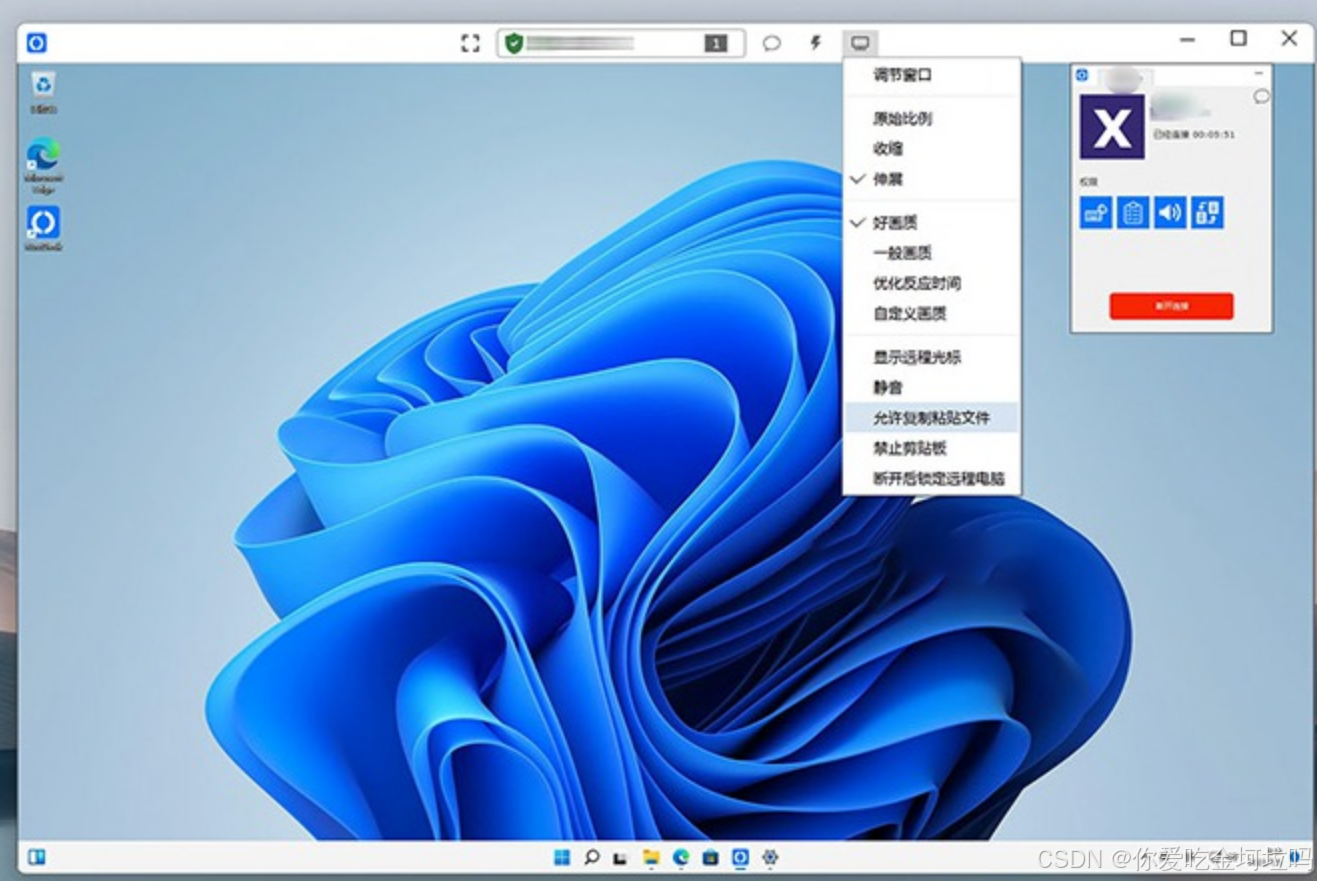Minimize the small session panel
The width and height of the screenshot is (1317, 881).
click(x=1258, y=75)
